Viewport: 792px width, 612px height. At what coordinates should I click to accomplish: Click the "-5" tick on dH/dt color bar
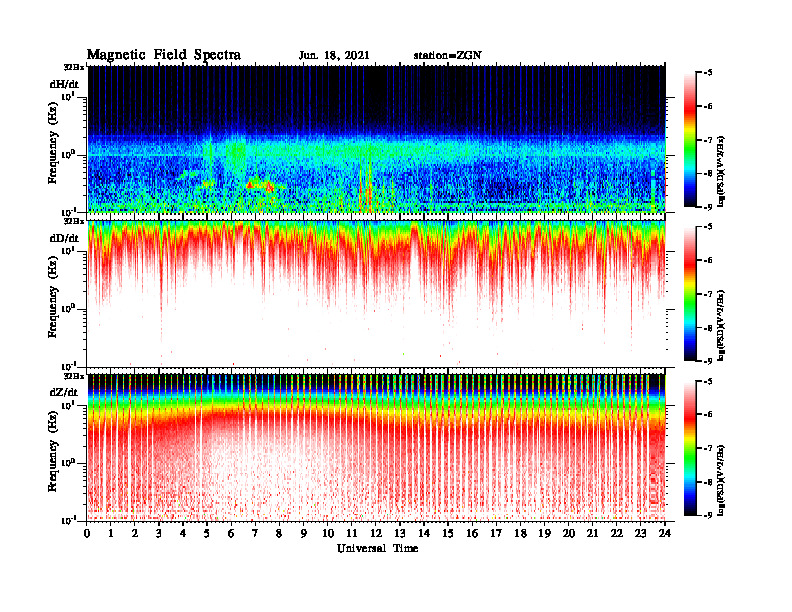click(x=708, y=73)
